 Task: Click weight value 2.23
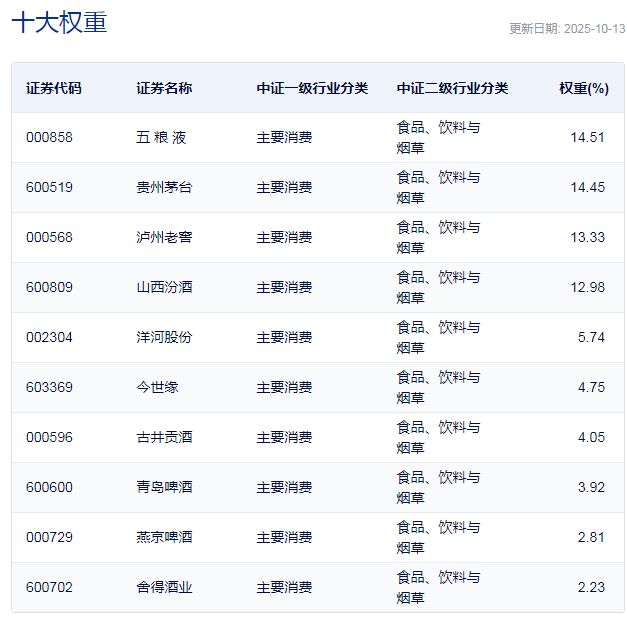[x=591, y=587]
